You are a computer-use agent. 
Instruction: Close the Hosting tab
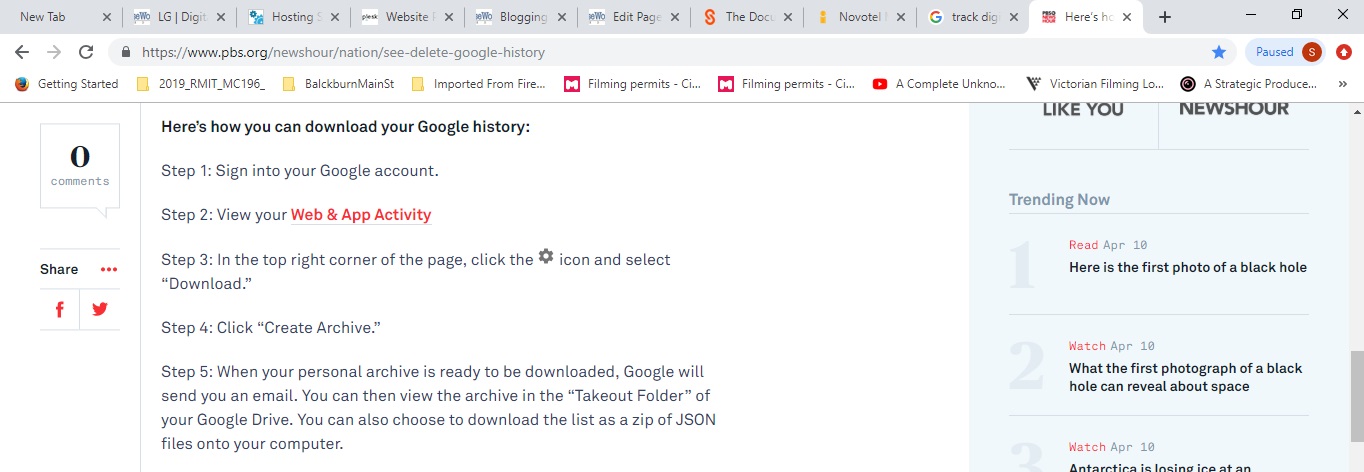pos(334,17)
